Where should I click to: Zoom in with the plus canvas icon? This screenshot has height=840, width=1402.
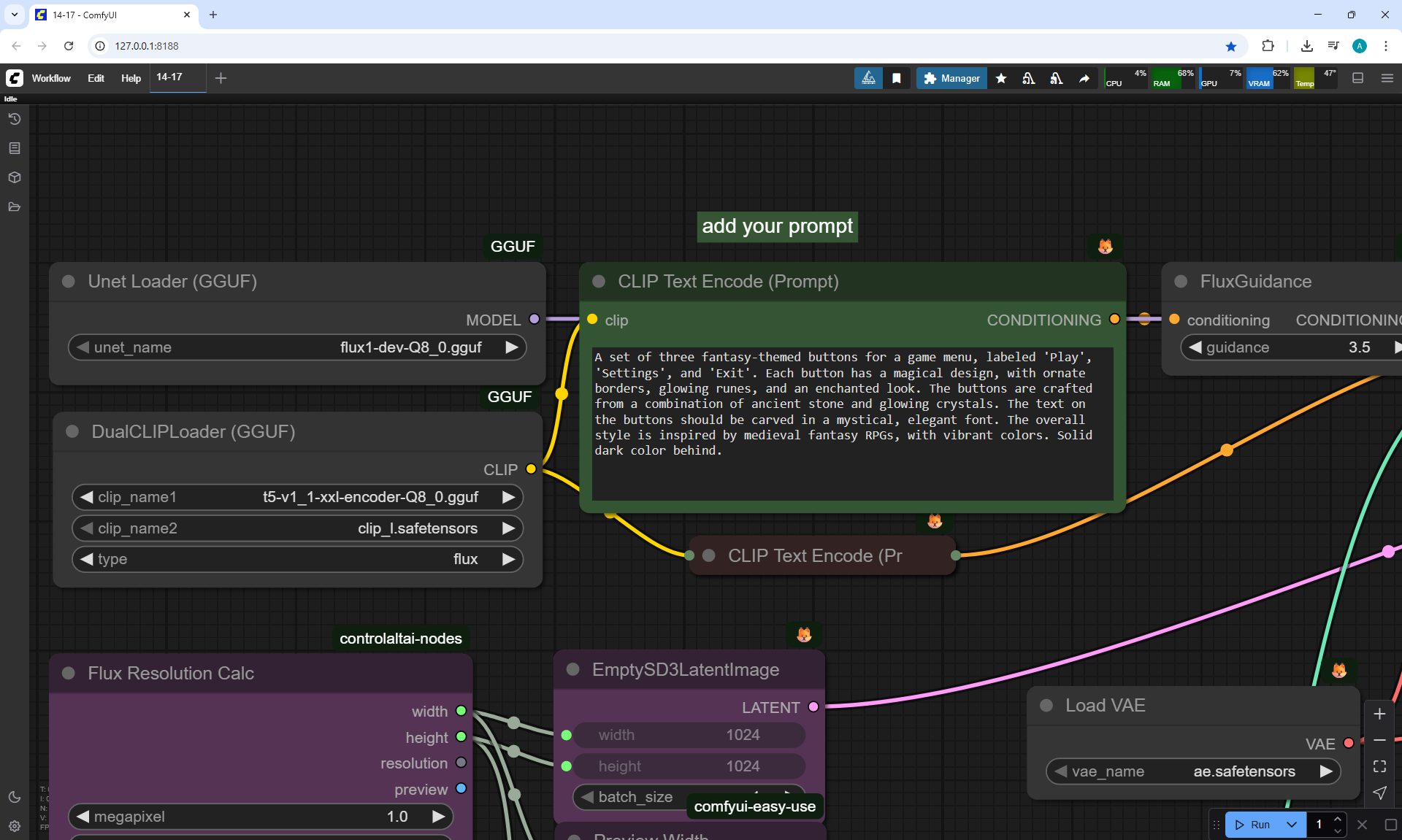1379,714
